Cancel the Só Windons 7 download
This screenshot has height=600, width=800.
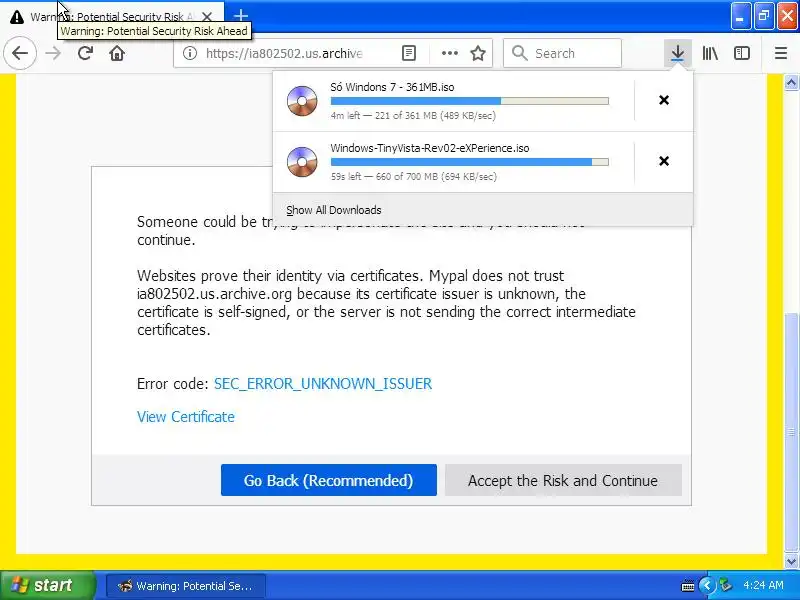click(664, 100)
